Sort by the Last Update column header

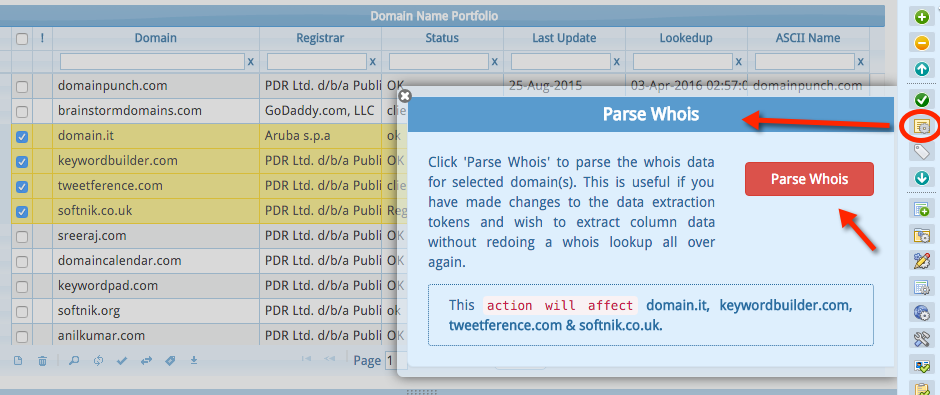point(564,38)
